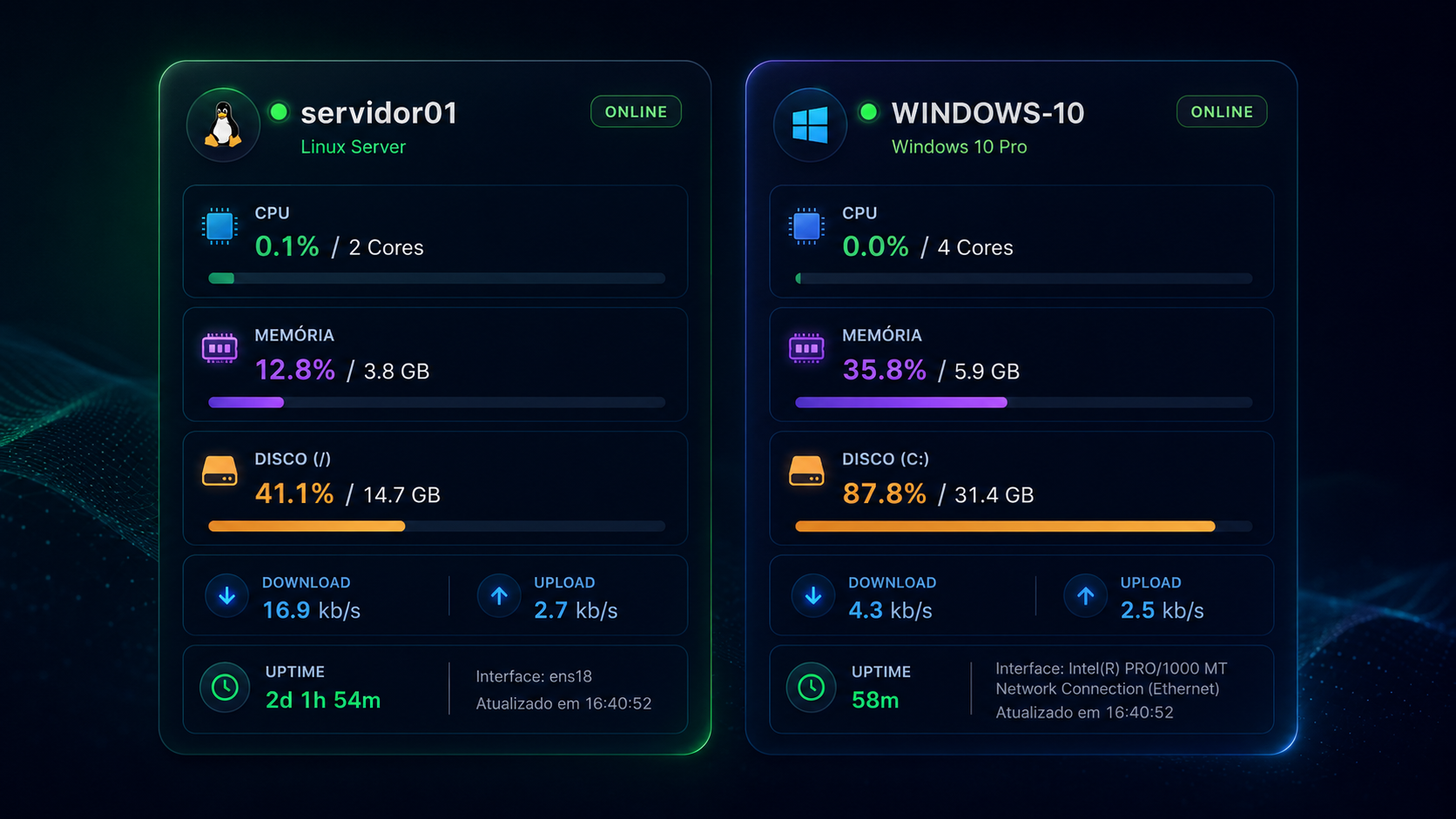Click the 2 Cores label
The height and width of the screenshot is (819, 1456).
pyautogui.click(x=386, y=248)
